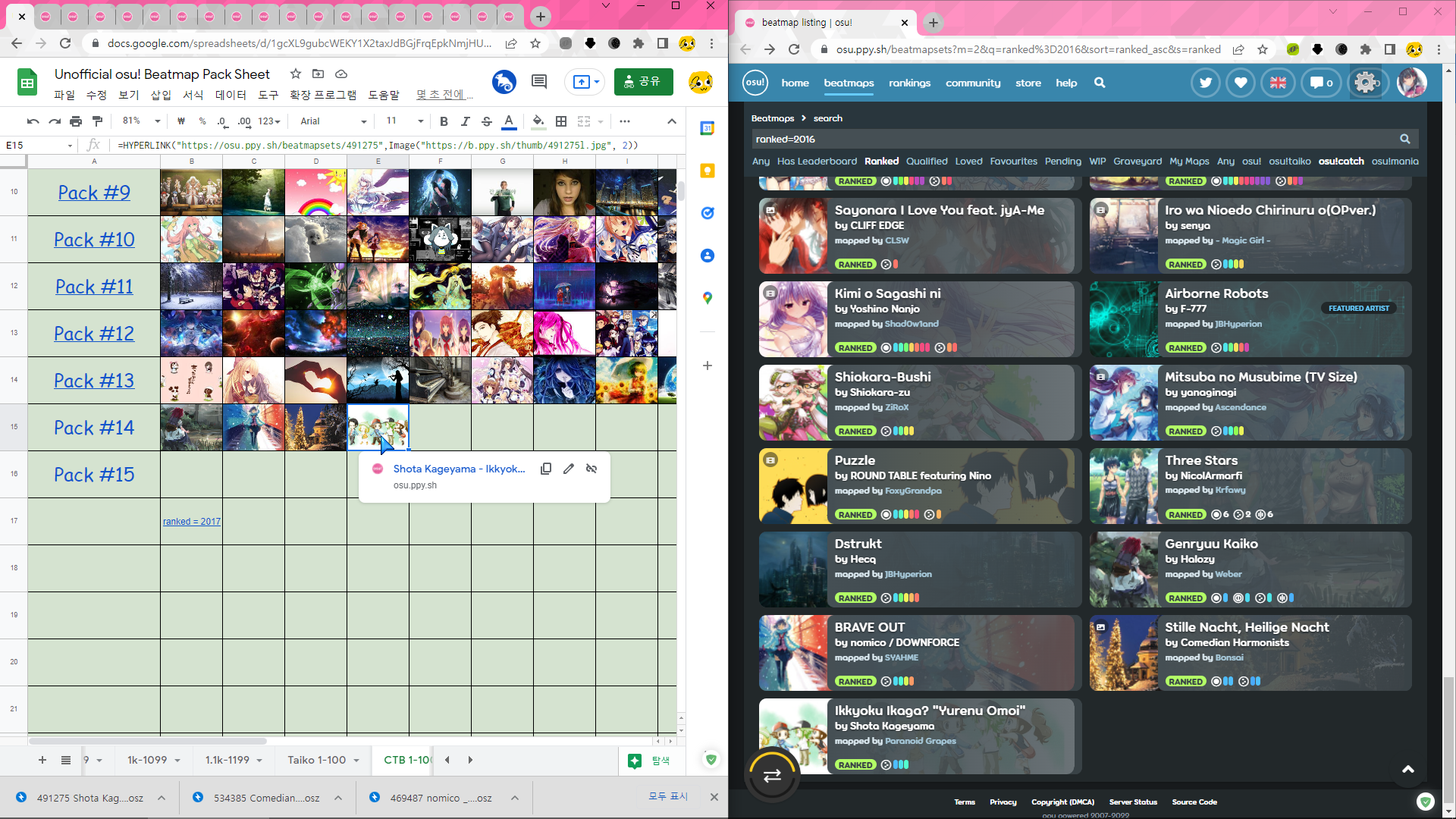
Task: Open the more toolbar options ellipsis
Action: pyautogui.click(x=625, y=121)
